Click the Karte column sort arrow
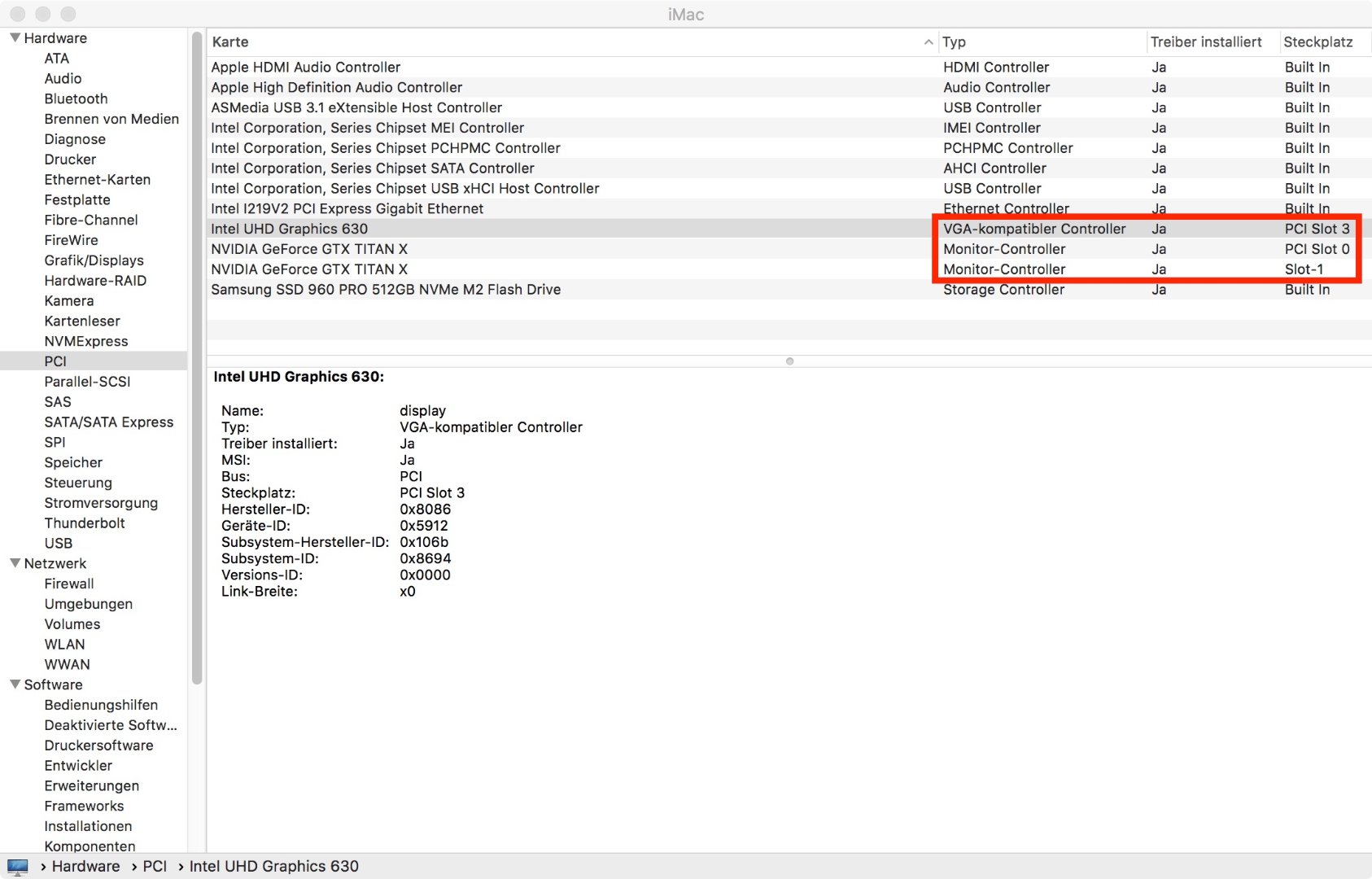The image size is (1372, 879). pyautogui.click(x=929, y=42)
